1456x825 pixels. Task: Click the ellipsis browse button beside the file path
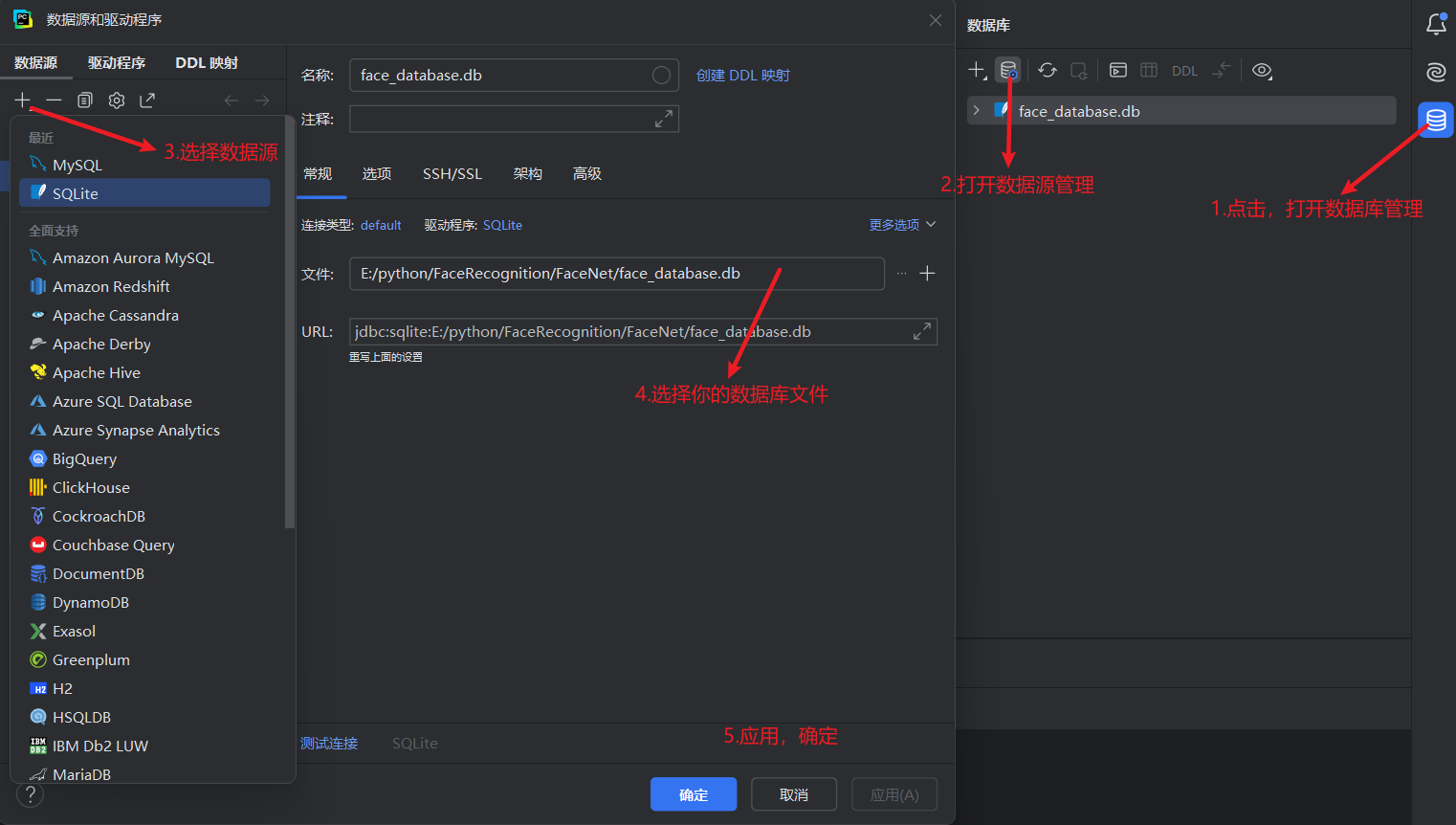(901, 274)
